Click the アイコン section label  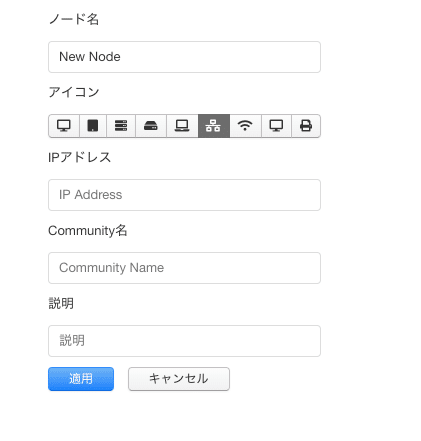pos(74,92)
